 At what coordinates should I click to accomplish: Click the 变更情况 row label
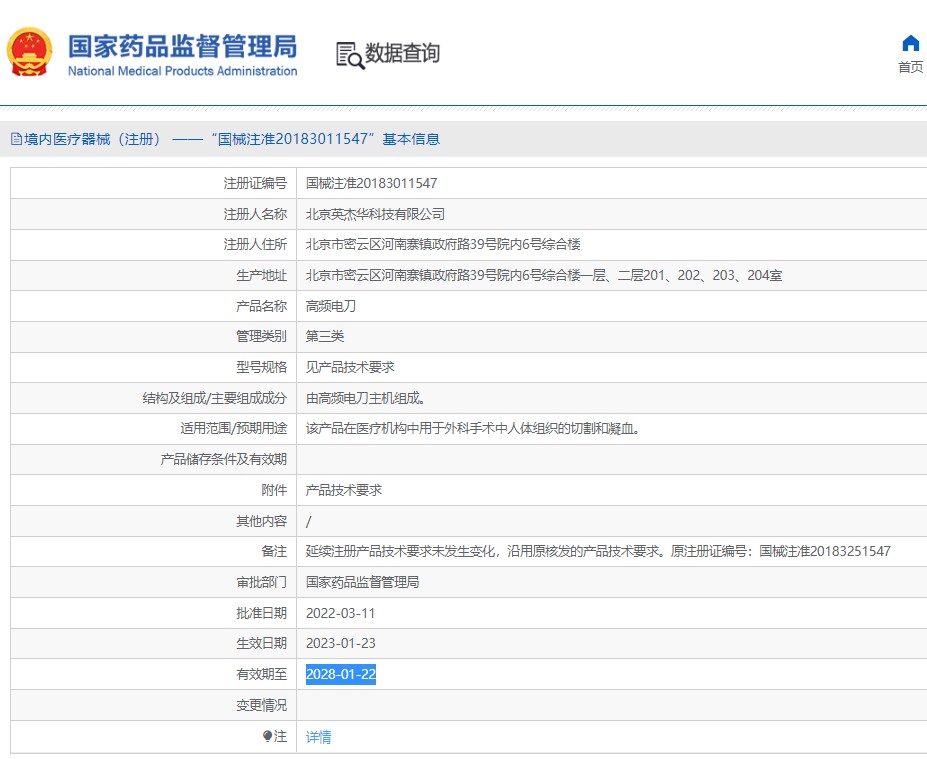coord(261,705)
